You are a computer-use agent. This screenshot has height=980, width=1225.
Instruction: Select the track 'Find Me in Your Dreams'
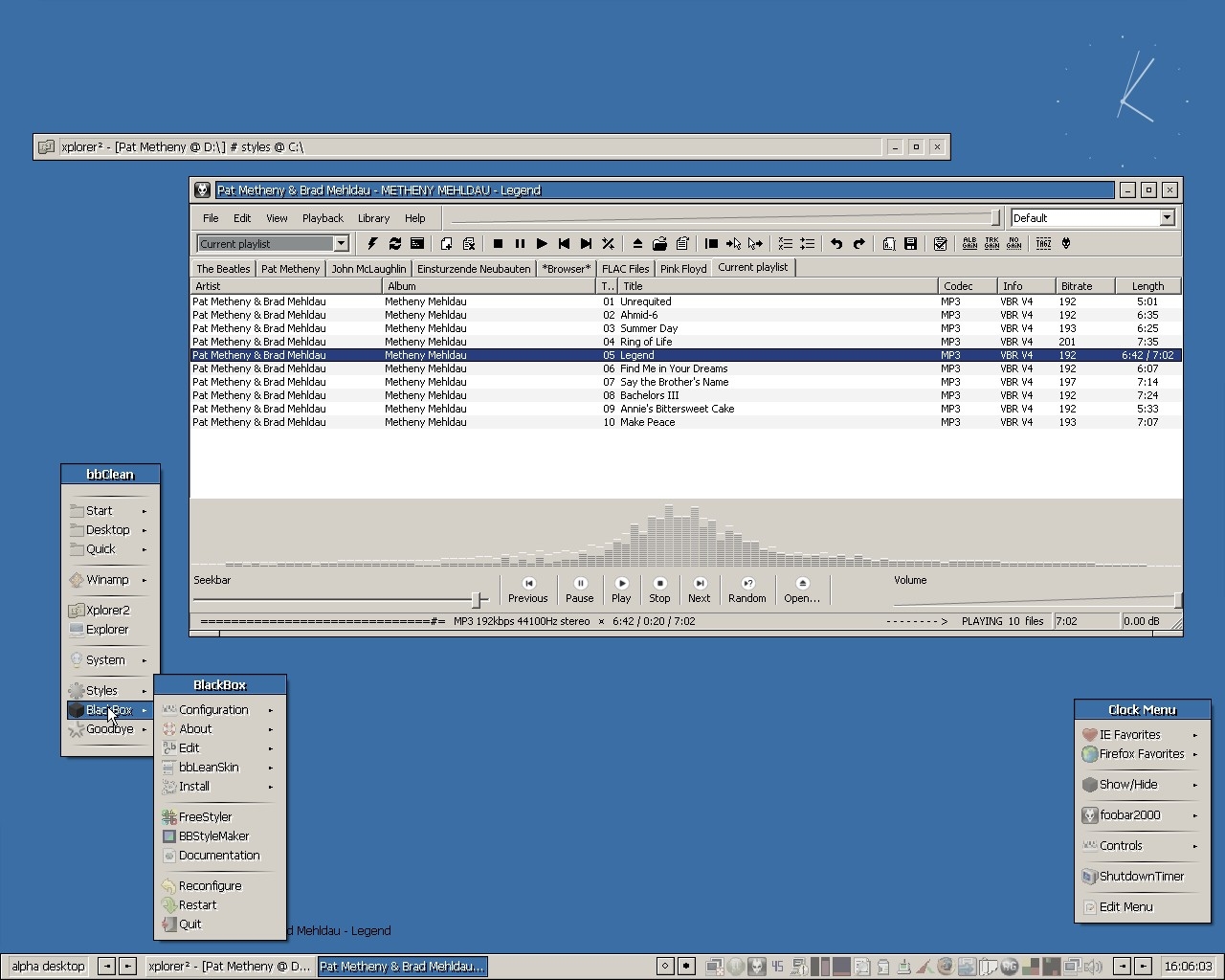(x=686, y=368)
